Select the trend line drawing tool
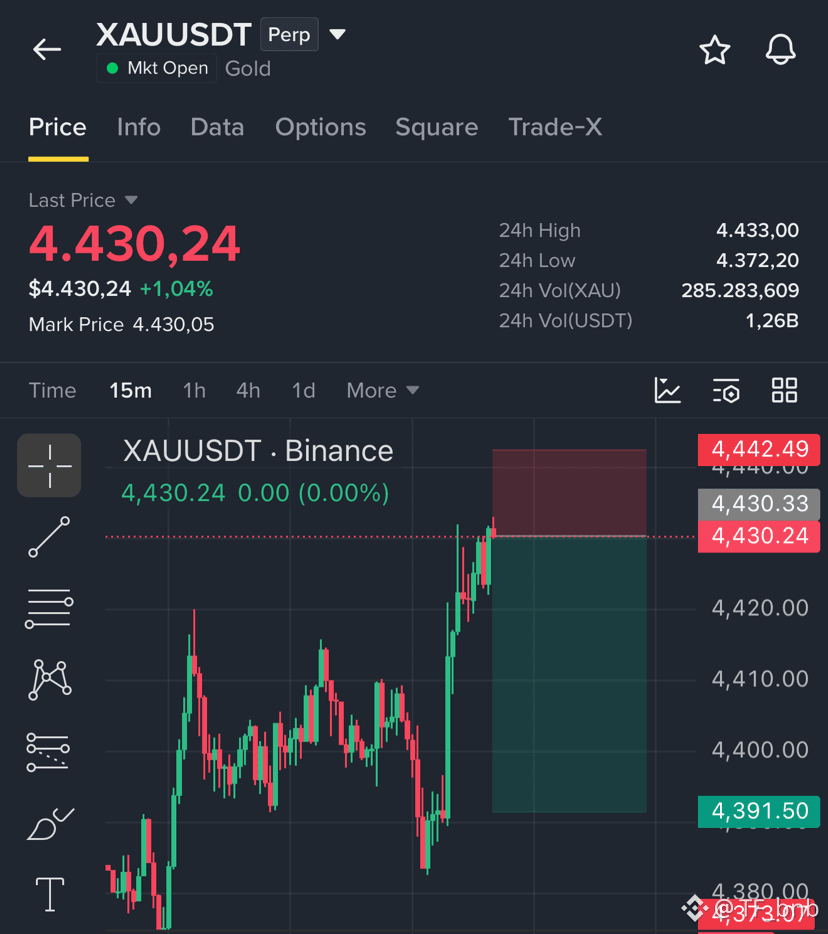828x934 pixels. pyautogui.click(x=49, y=537)
